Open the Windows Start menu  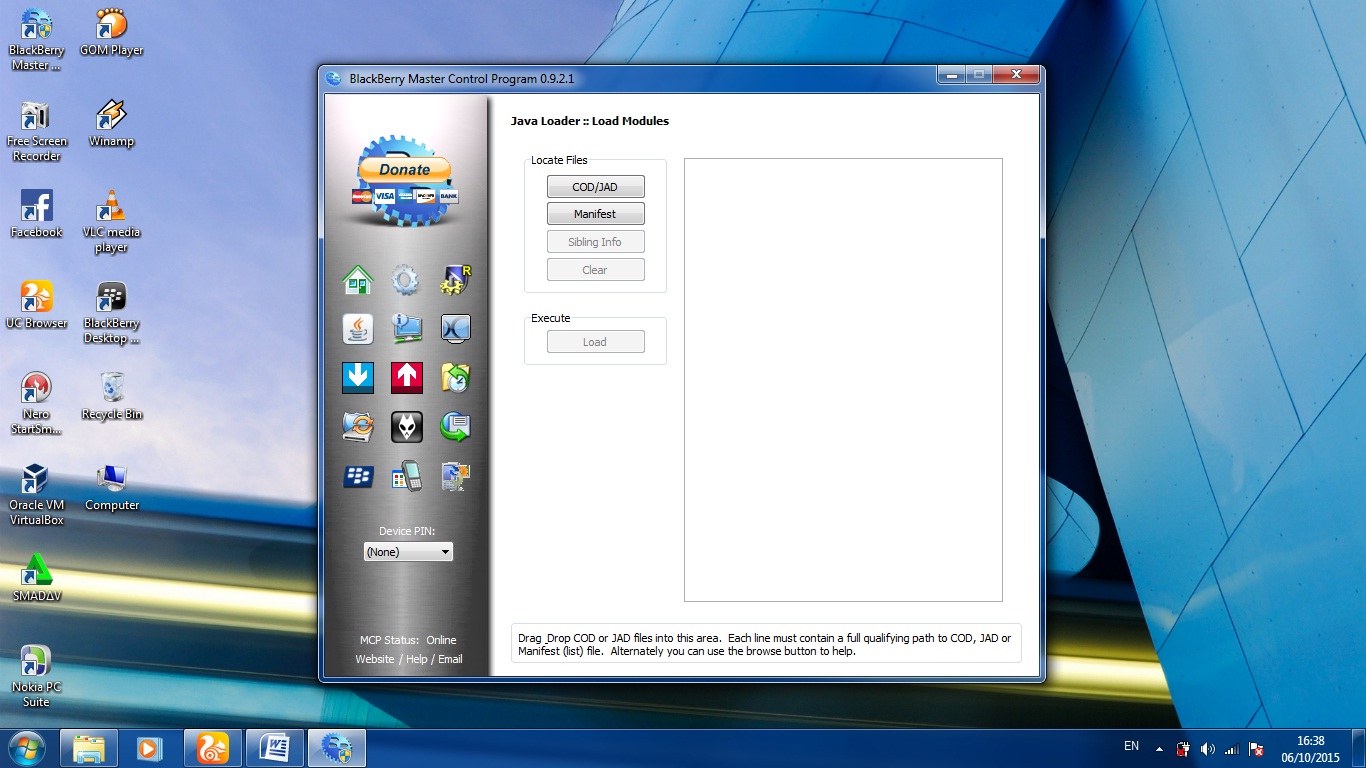tap(27, 748)
